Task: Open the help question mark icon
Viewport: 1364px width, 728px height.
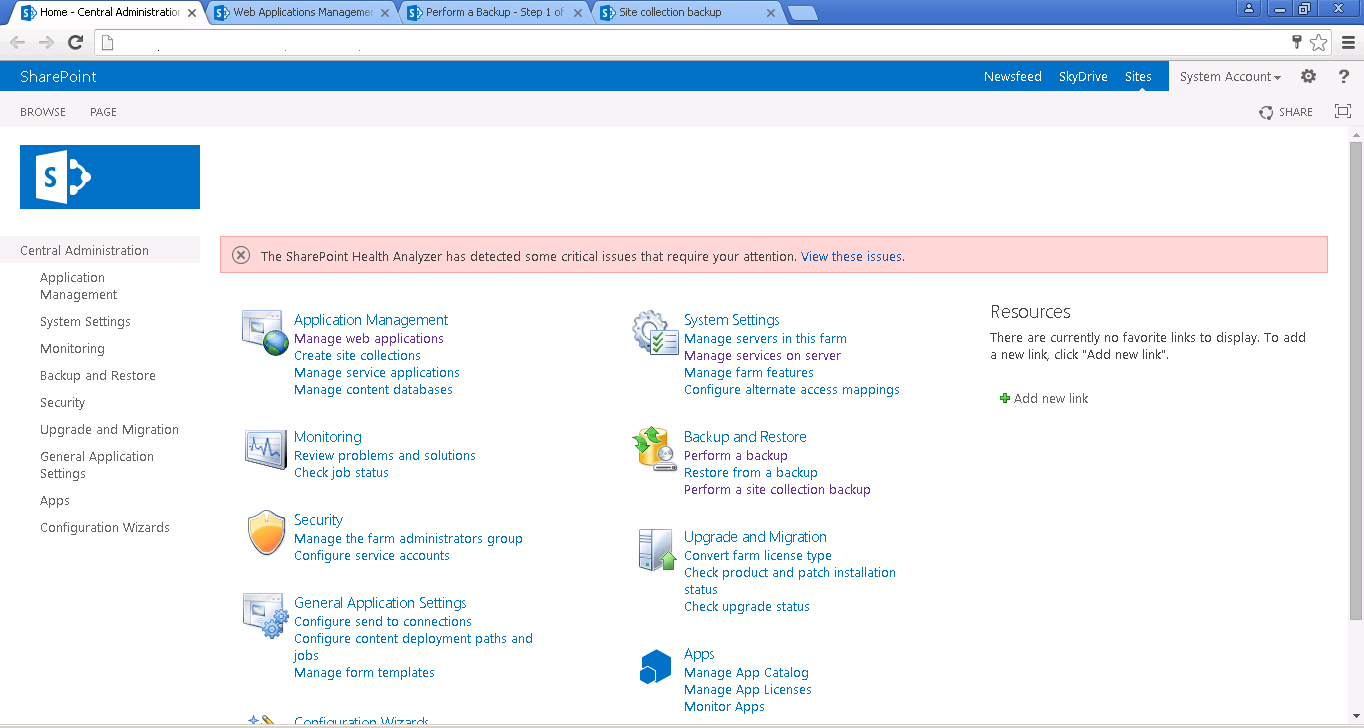Action: pyautogui.click(x=1344, y=76)
